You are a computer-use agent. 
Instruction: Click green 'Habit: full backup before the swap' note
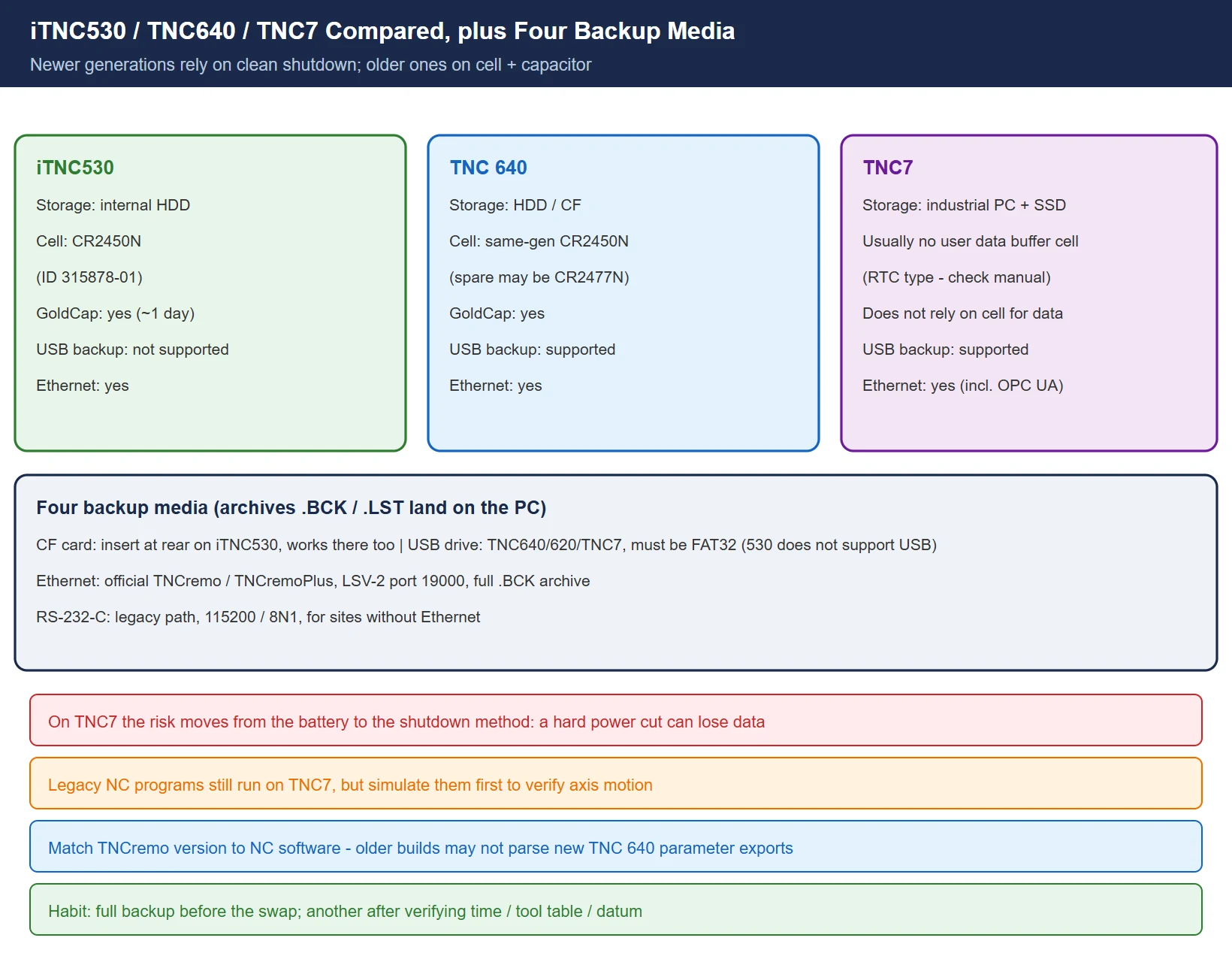click(616, 909)
